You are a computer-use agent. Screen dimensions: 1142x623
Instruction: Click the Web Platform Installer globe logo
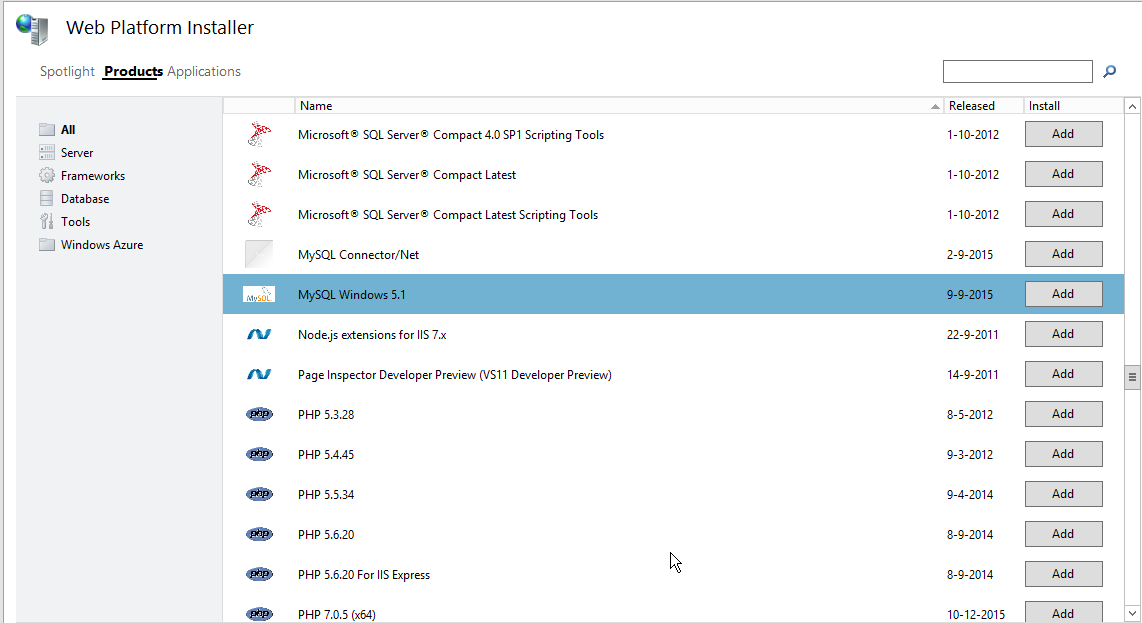pos(32,29)
